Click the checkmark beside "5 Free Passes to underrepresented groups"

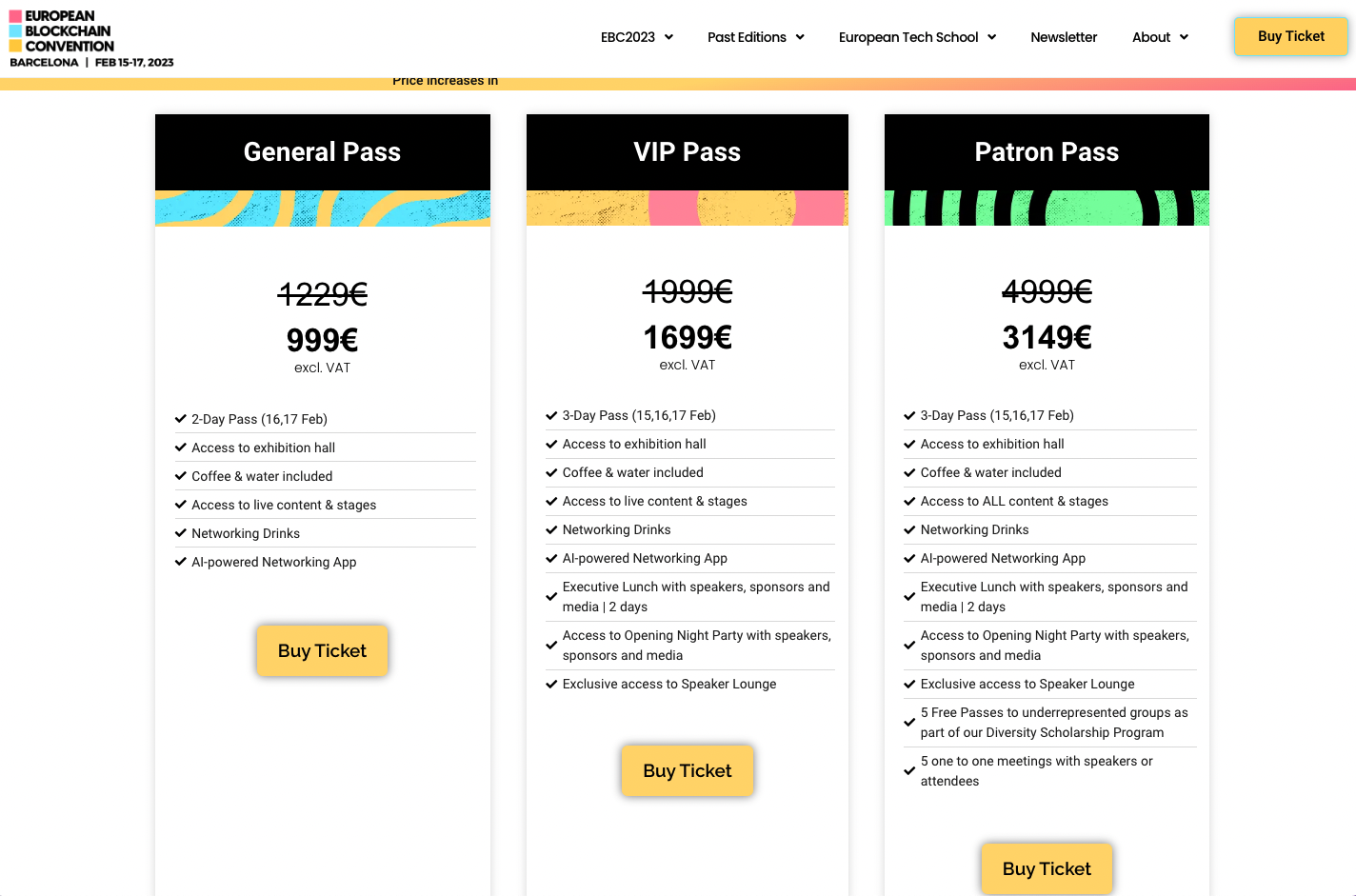coord(909,722)
